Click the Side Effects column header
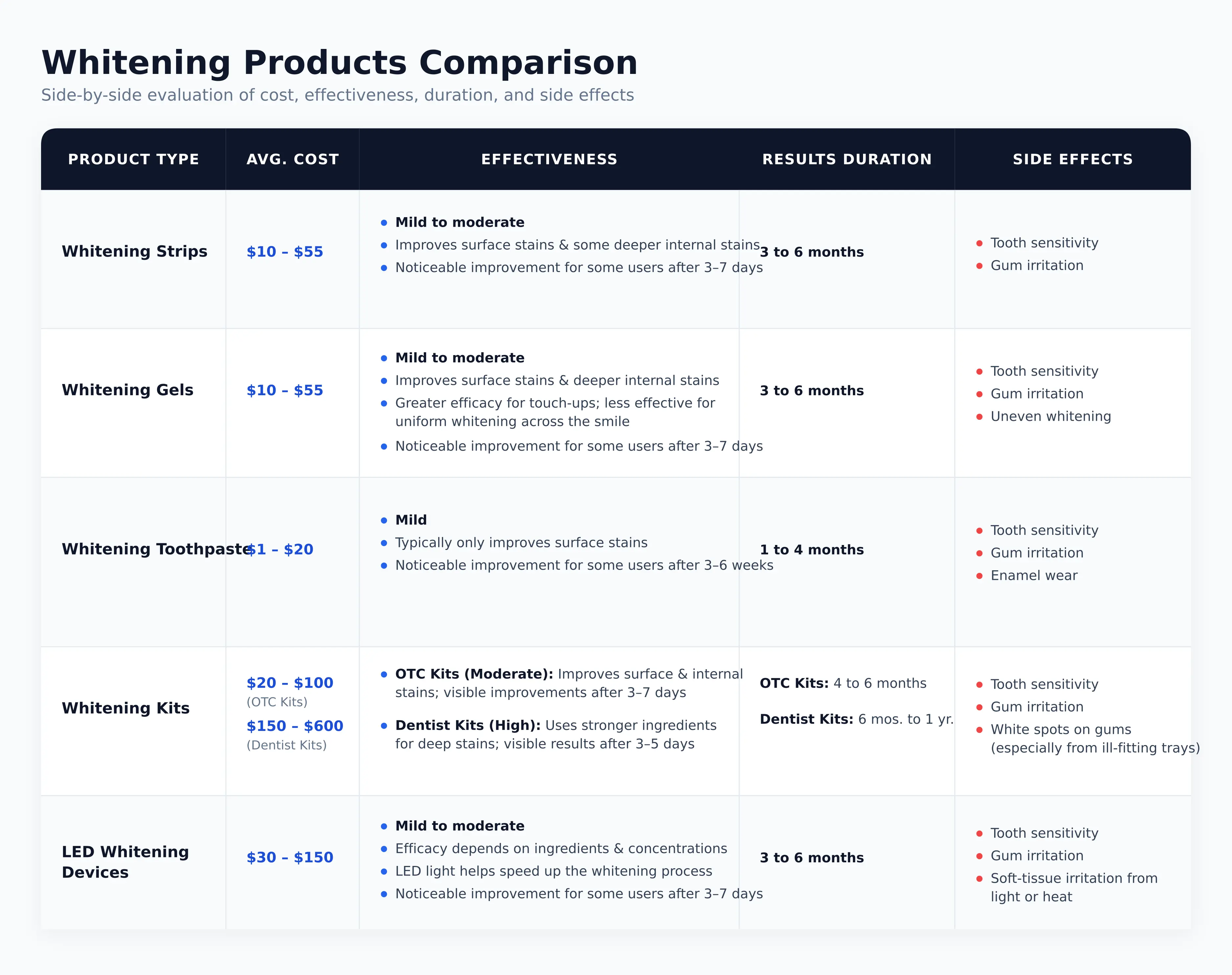Viewport: 1232px width, 975px height. click(x=1073, y=159)
